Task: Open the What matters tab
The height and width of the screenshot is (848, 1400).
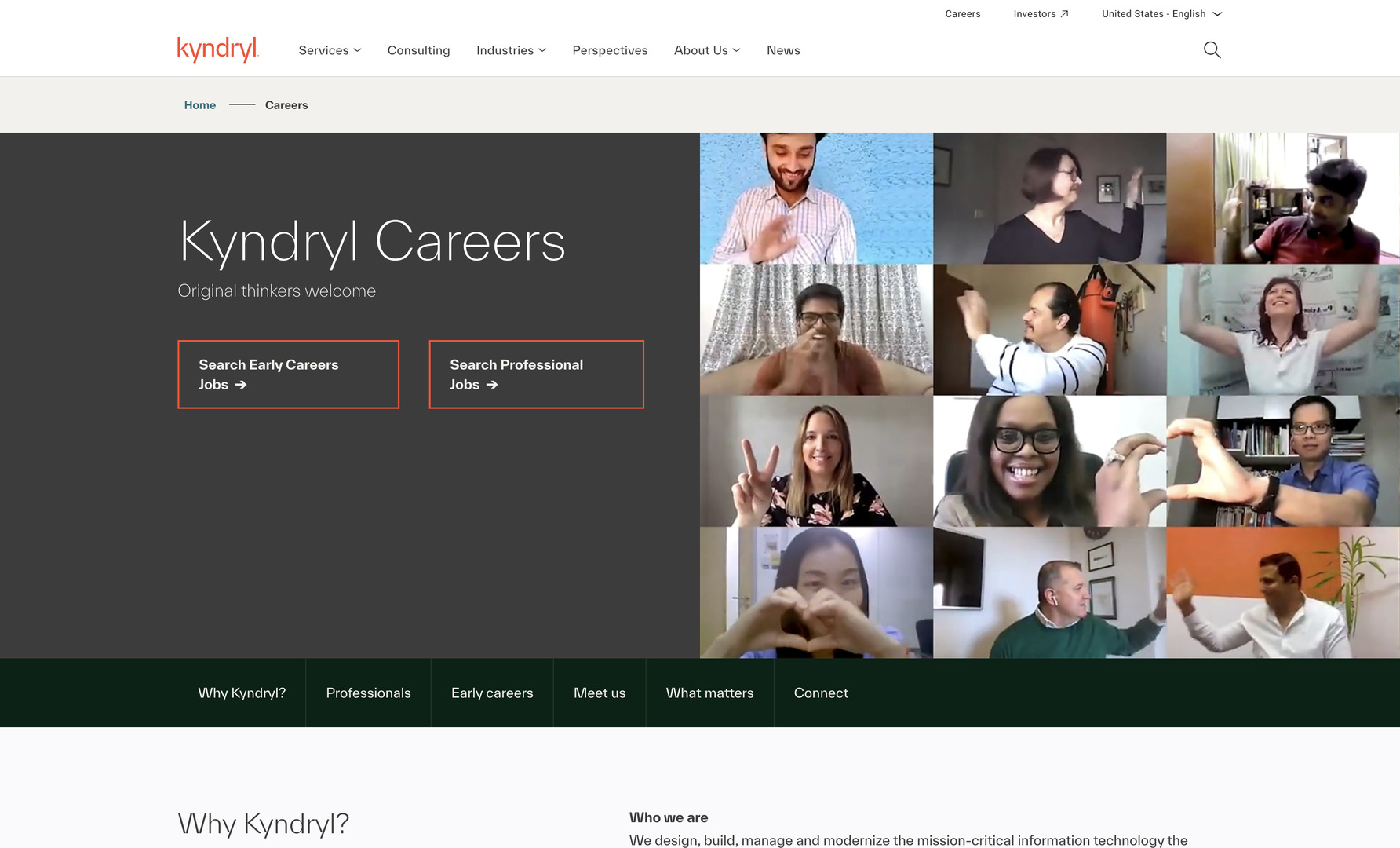Action: [709, 693]
